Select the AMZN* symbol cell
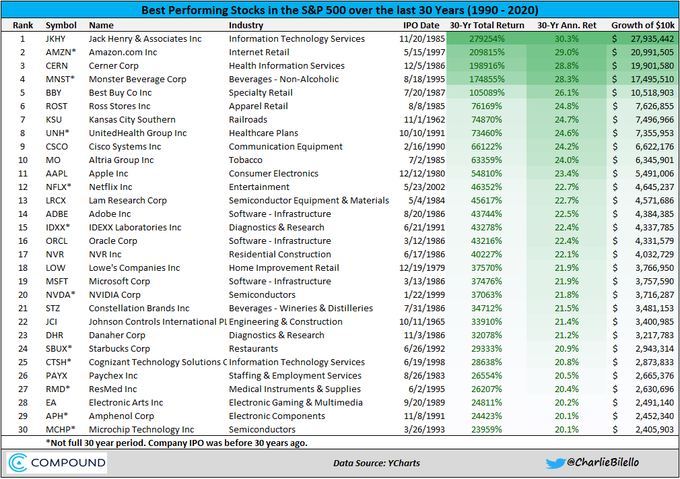 (x=61, y=52)
